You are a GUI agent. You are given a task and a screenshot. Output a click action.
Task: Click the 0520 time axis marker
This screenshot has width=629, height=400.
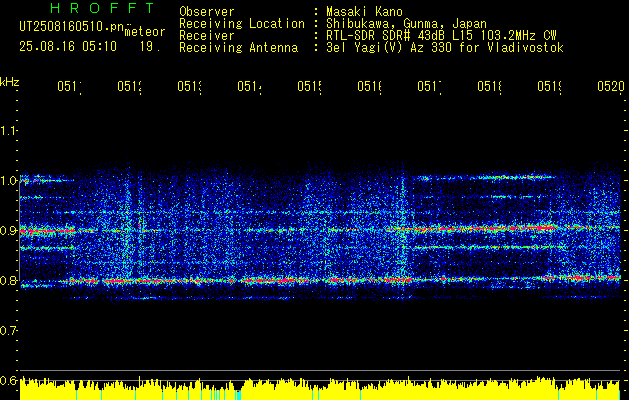pos(611,86)
